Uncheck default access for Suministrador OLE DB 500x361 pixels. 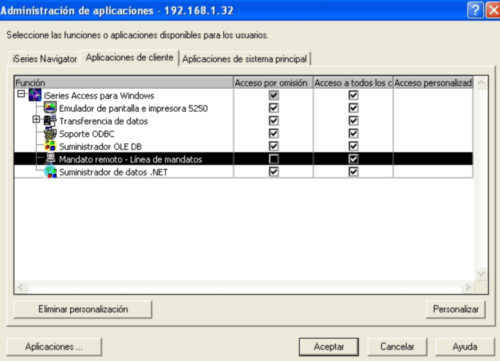[274, 146]
